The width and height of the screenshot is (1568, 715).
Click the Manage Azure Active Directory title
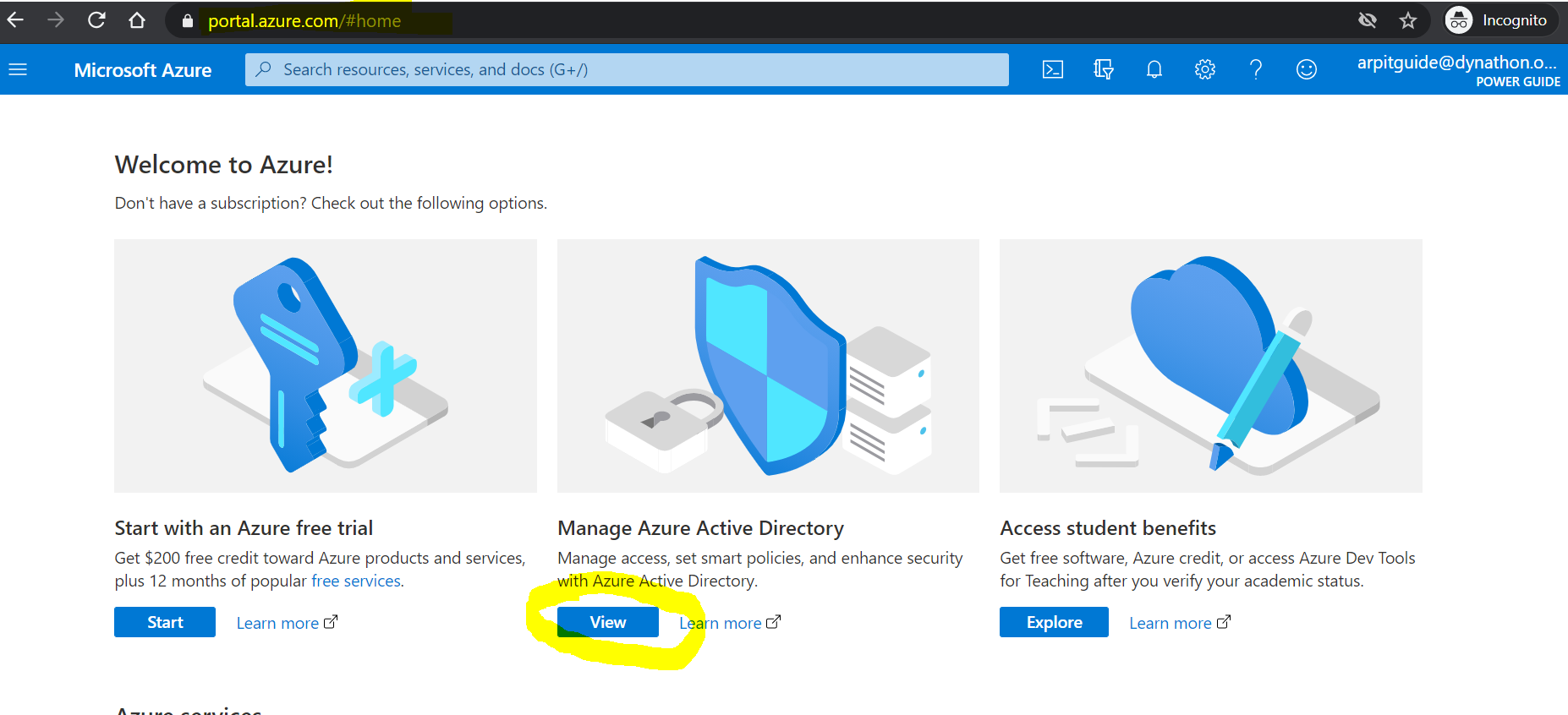point(700,528)
